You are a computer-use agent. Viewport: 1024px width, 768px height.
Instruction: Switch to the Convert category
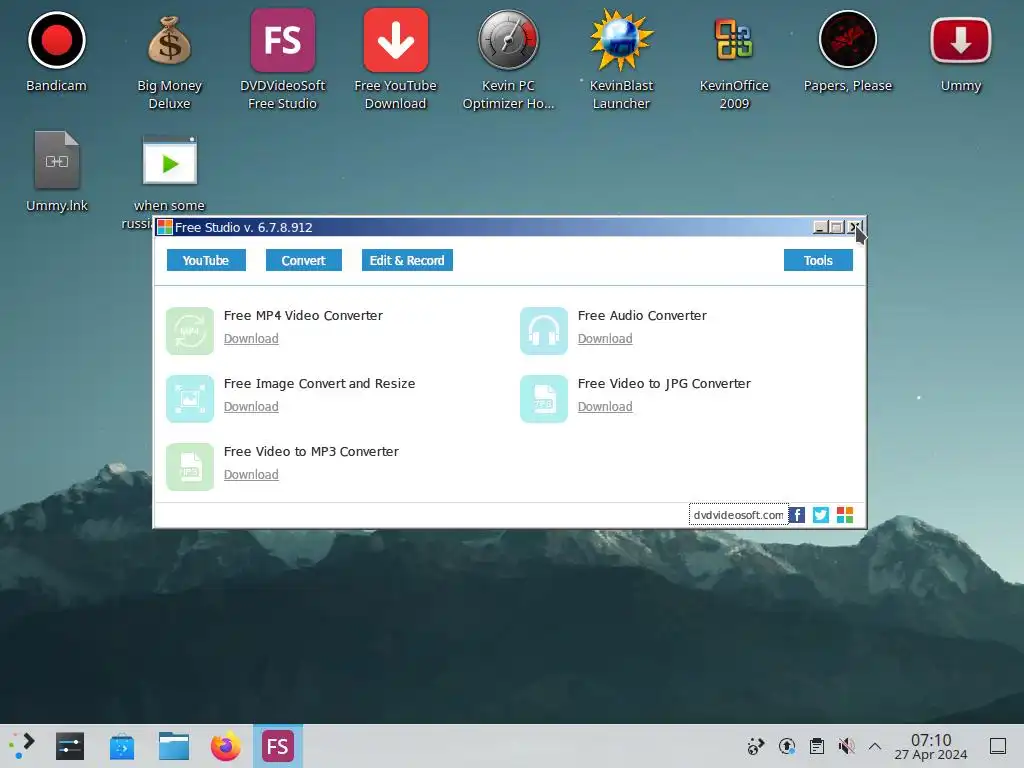(304, 260)
